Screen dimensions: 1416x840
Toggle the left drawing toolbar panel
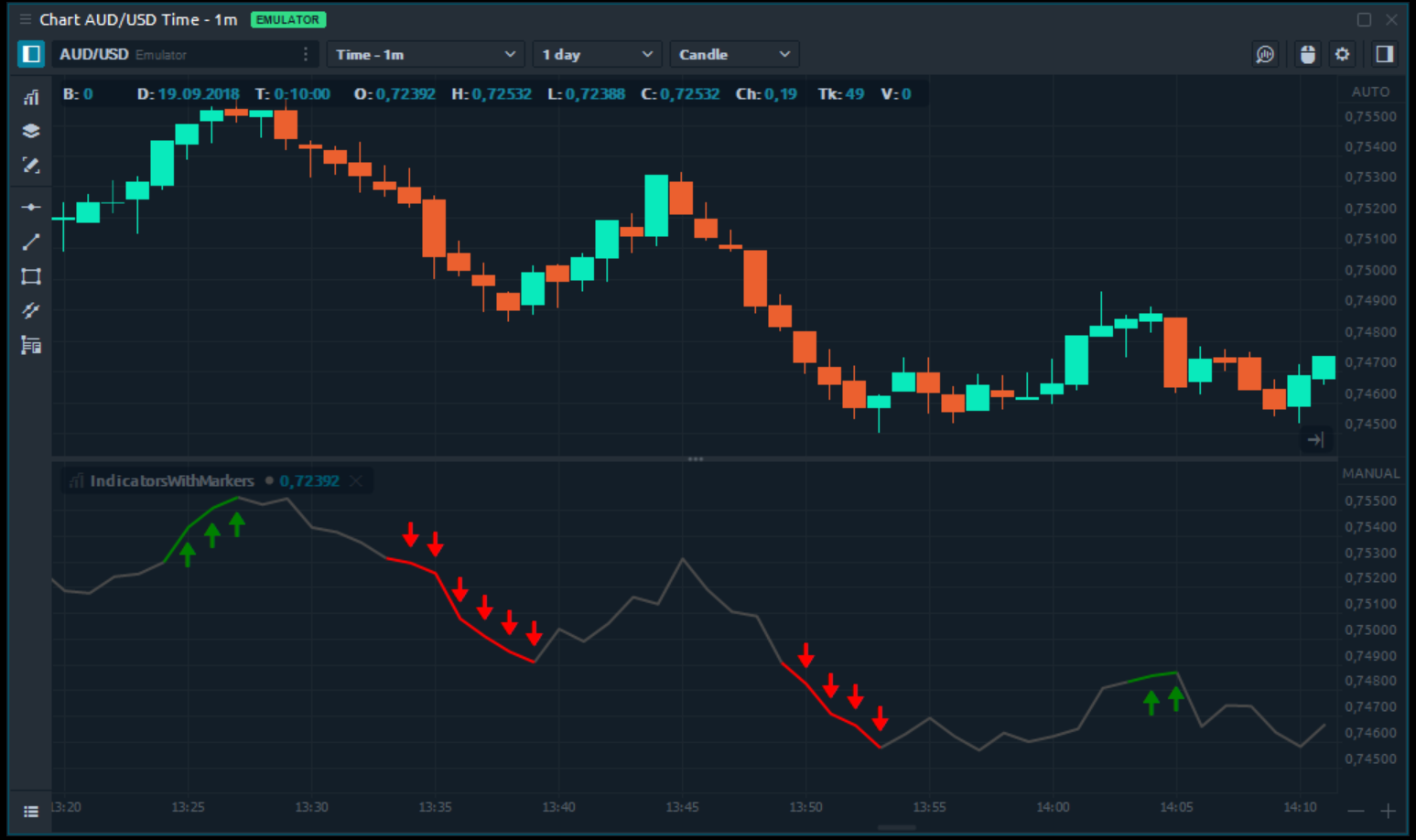point(31,55)
